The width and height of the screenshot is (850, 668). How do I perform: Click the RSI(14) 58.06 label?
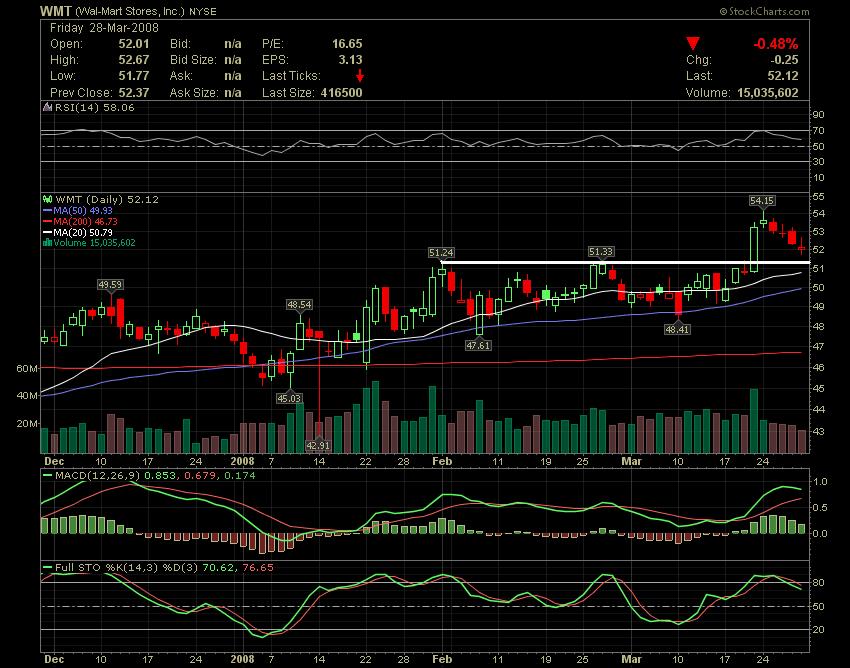click(x=94, y=107)
